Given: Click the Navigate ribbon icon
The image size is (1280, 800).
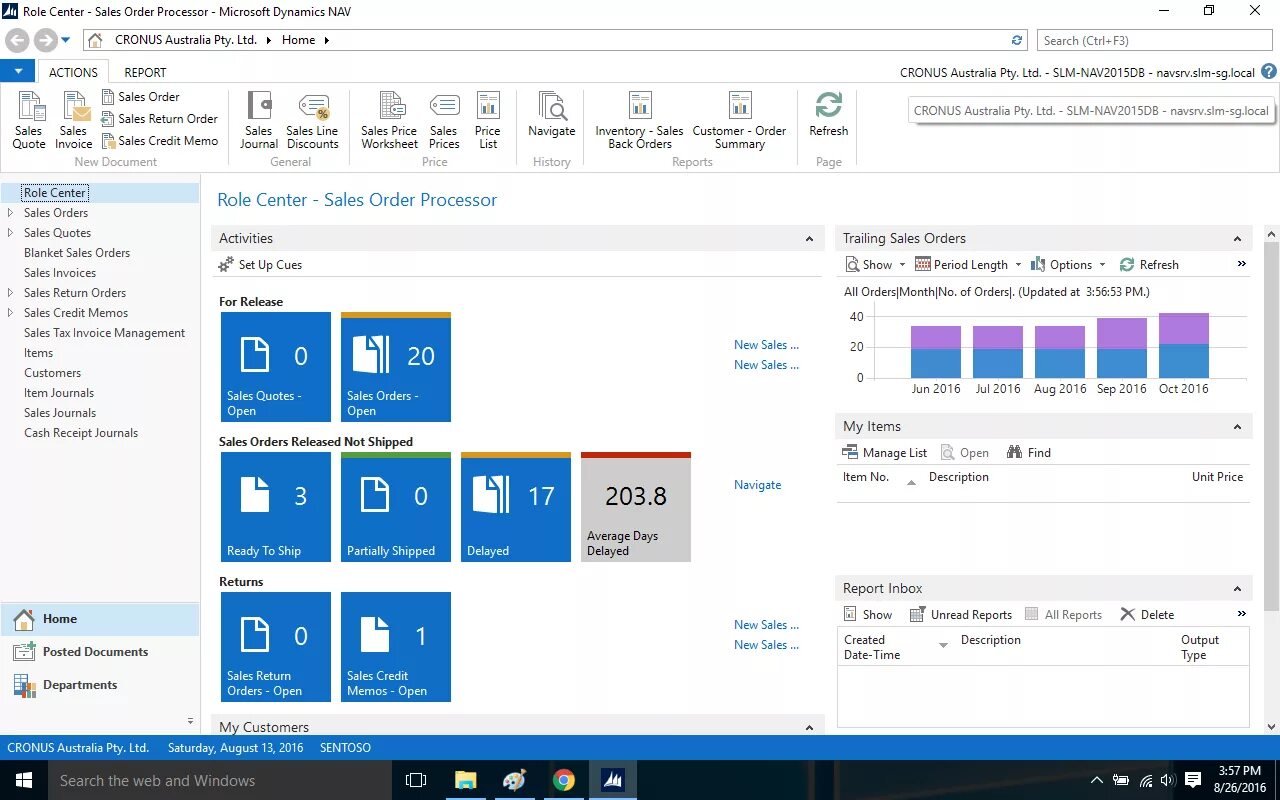Looking at the screenshot, I should click(x=552, y=115).
